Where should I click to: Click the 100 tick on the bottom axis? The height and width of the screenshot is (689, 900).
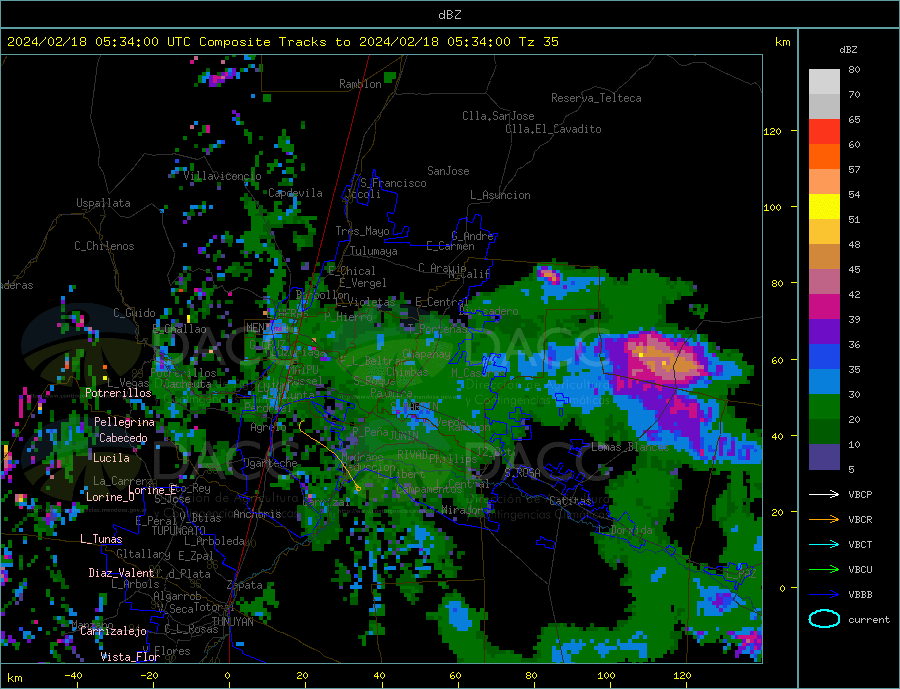click(606, 676)
